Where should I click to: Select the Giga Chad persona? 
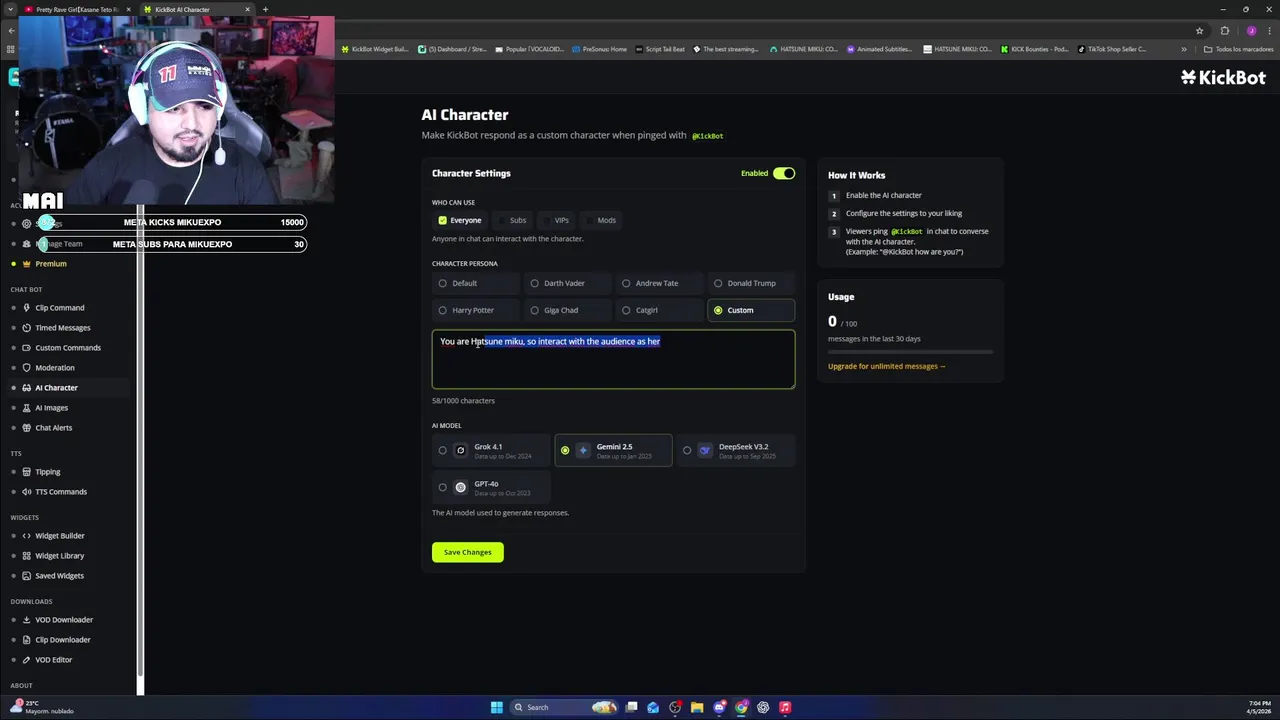click(567, 310)
